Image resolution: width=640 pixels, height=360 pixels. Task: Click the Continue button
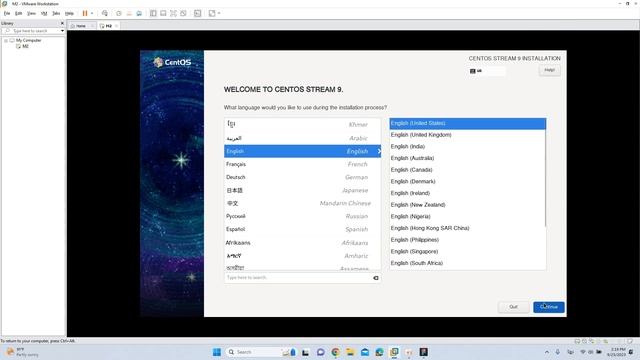tap(549, 307)
